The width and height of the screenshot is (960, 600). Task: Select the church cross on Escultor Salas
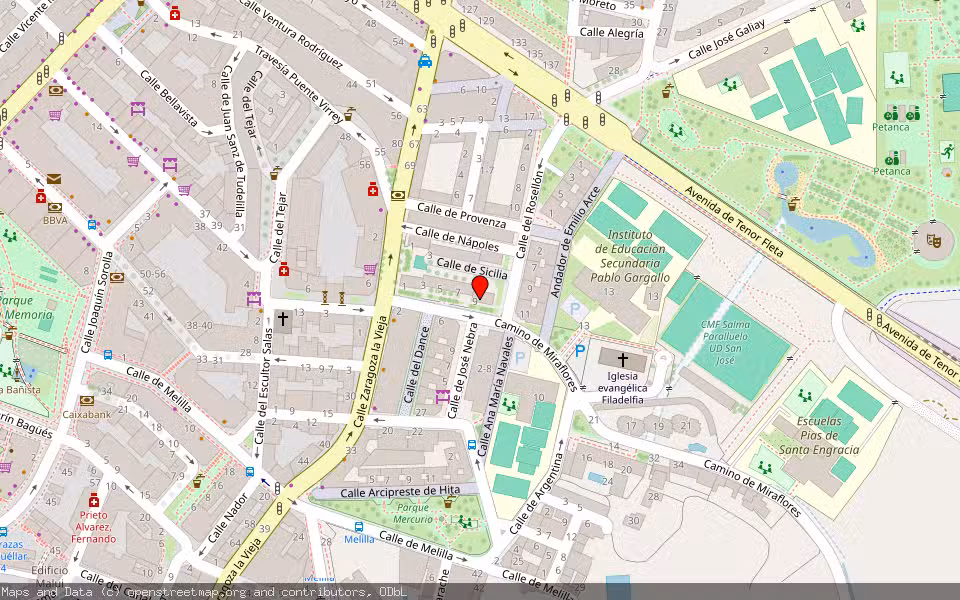click(283, 320)
